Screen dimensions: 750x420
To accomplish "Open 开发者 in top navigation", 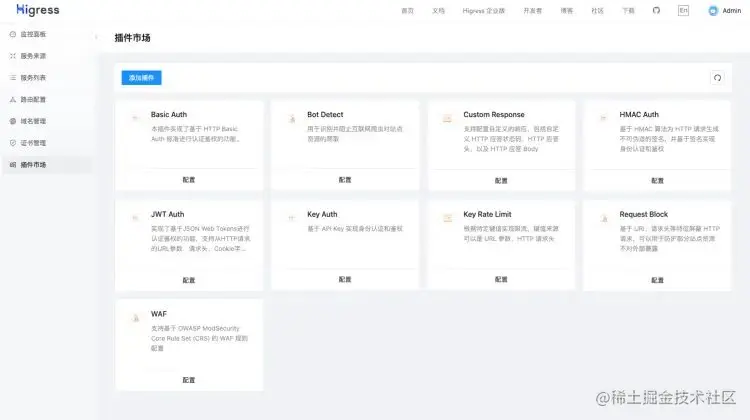I will point(532,11).
